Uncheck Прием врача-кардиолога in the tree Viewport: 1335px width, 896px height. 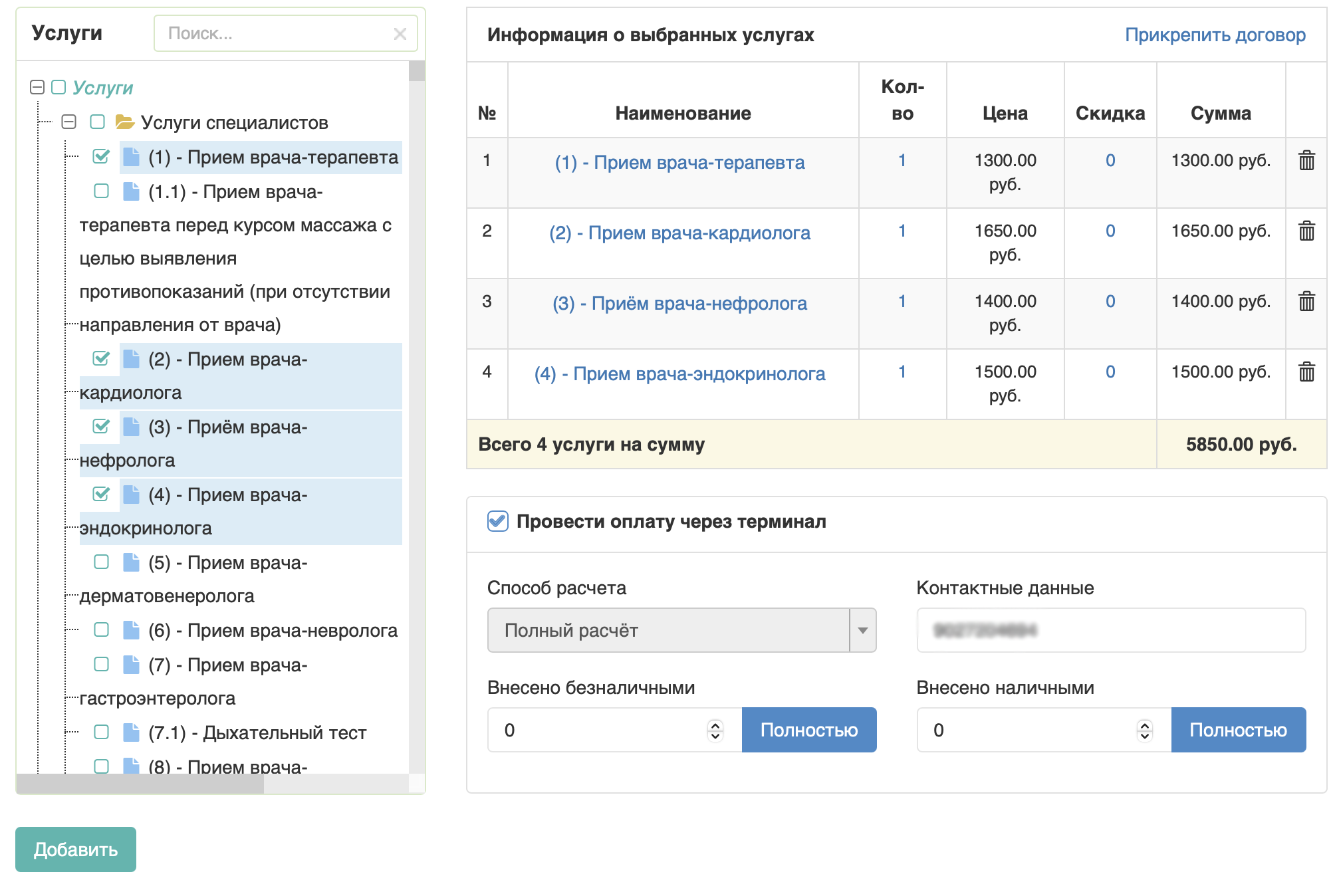click(x=100, y=359)
